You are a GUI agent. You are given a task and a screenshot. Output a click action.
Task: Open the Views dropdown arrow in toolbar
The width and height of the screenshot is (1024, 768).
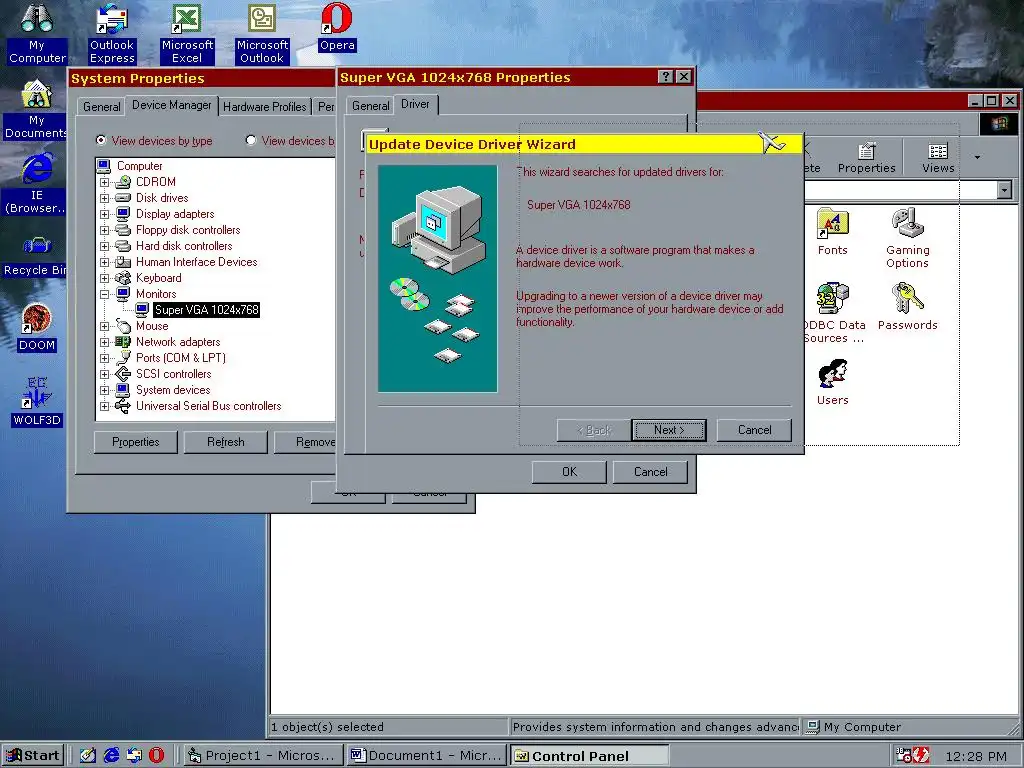click(x=977, y=157)
